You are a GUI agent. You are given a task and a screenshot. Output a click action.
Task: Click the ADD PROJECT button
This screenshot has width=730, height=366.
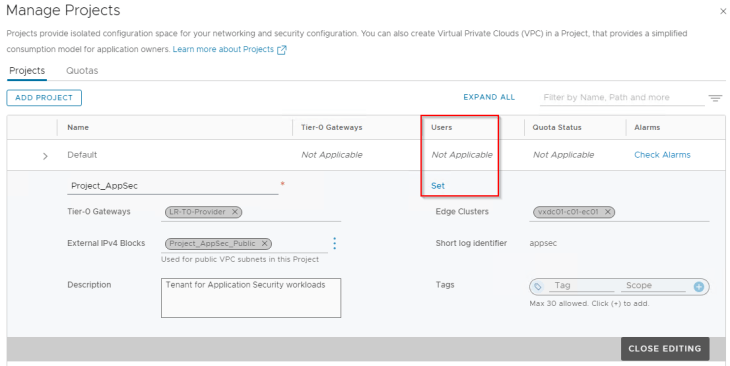44,98
